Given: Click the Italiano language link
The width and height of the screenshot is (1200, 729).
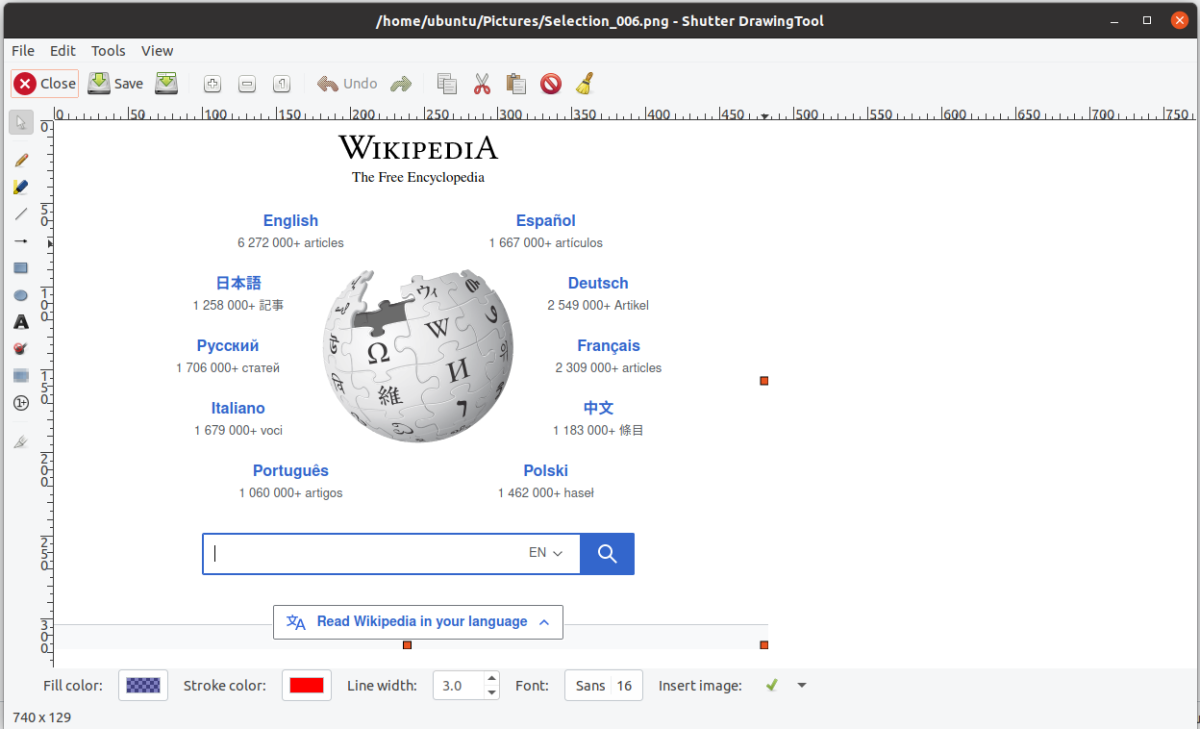Looking at the screenshot, I should [x=238, y=408].
